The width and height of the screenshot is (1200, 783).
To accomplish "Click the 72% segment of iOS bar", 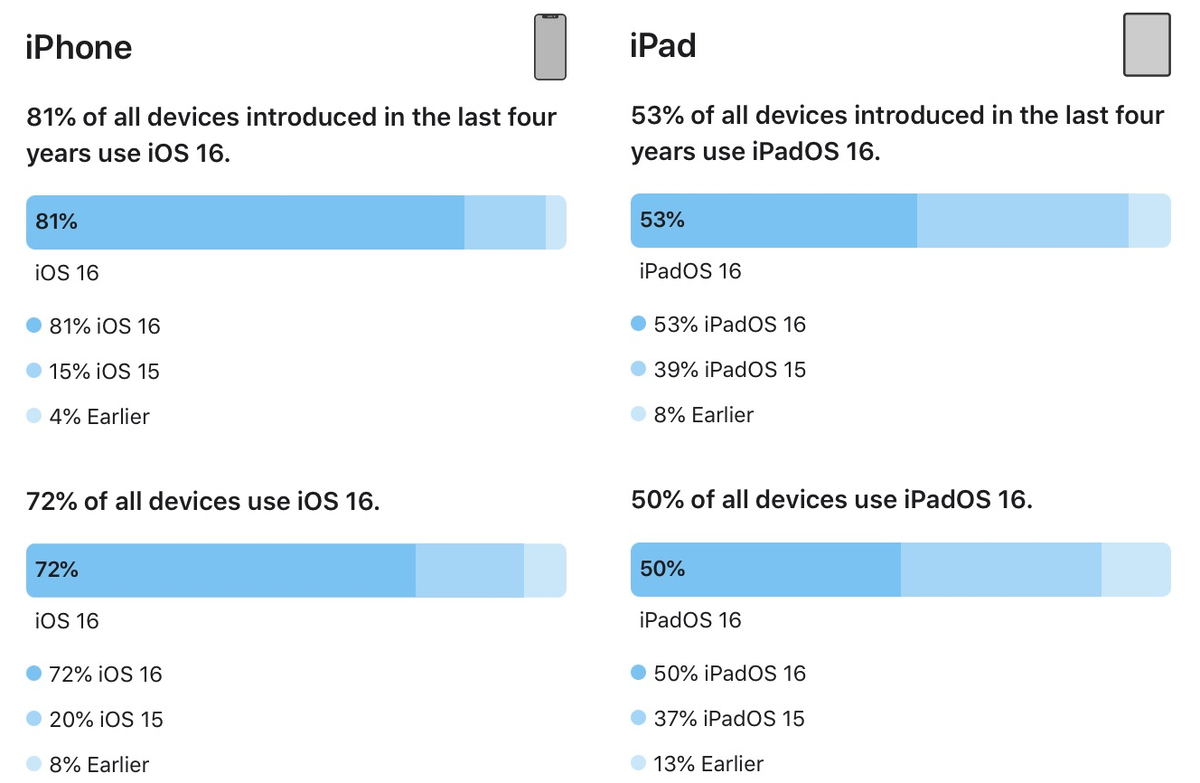I will point(221,571).
